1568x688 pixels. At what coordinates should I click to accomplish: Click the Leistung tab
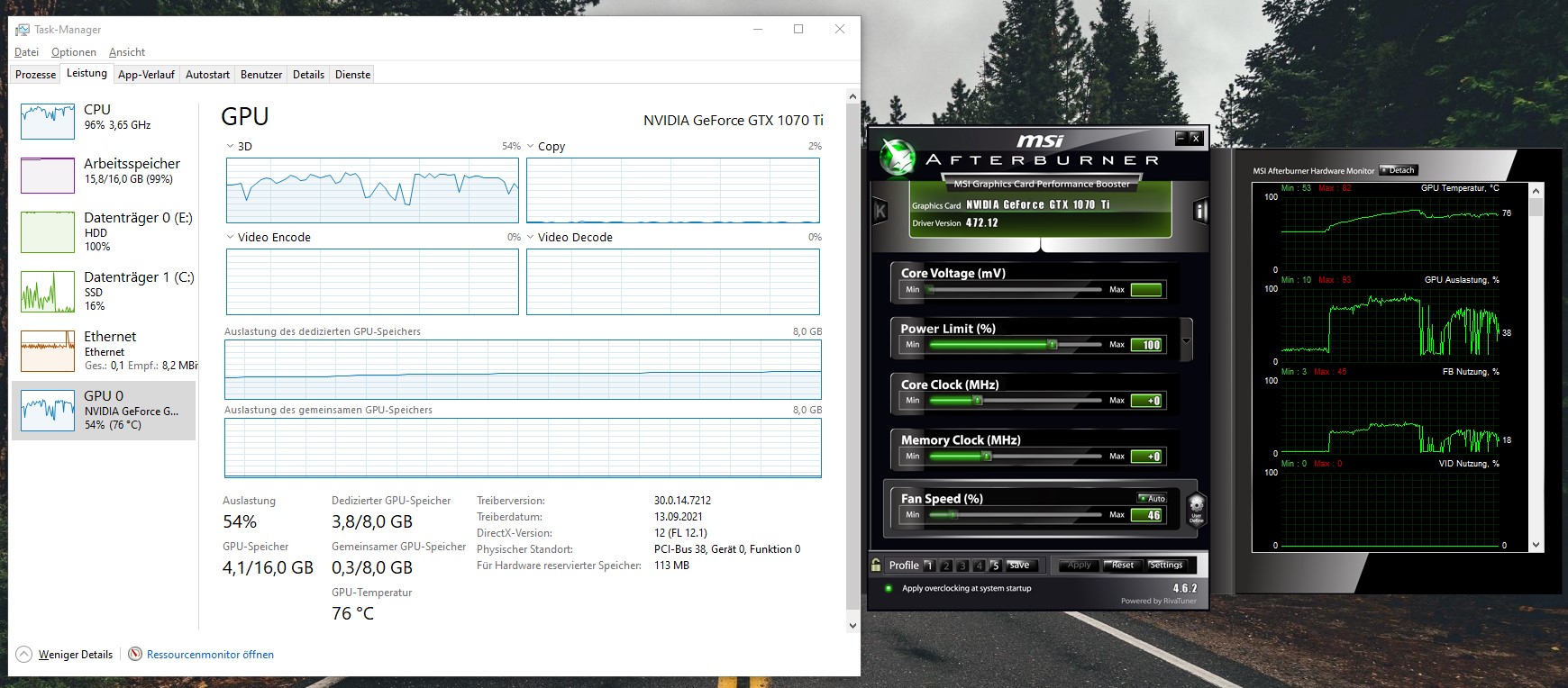coord(87,73)
